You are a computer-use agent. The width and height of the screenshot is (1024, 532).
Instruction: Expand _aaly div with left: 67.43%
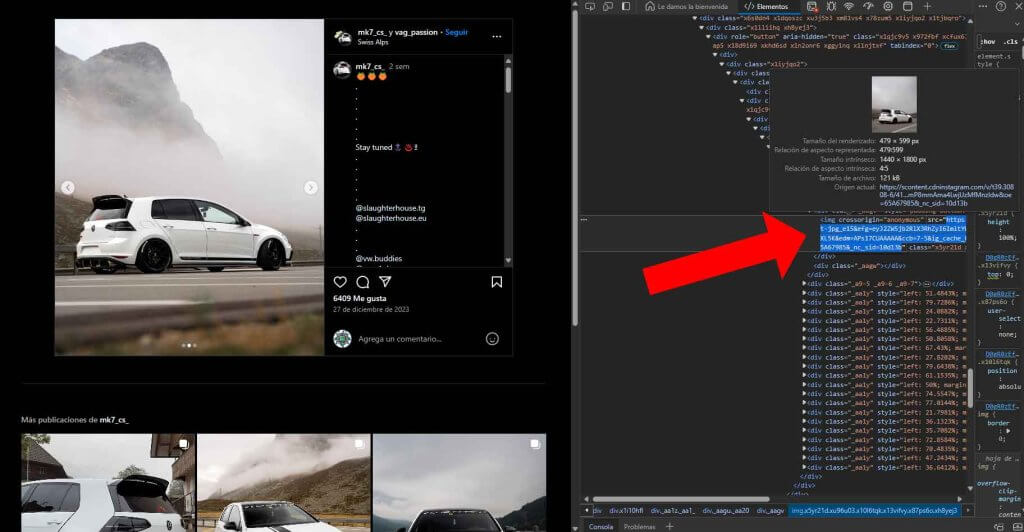point(804,348)
